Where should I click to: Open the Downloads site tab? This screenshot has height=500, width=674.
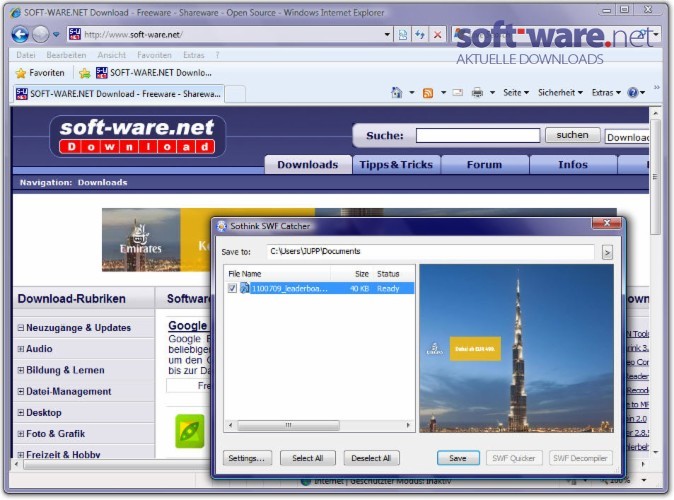[x=308, y=165]
